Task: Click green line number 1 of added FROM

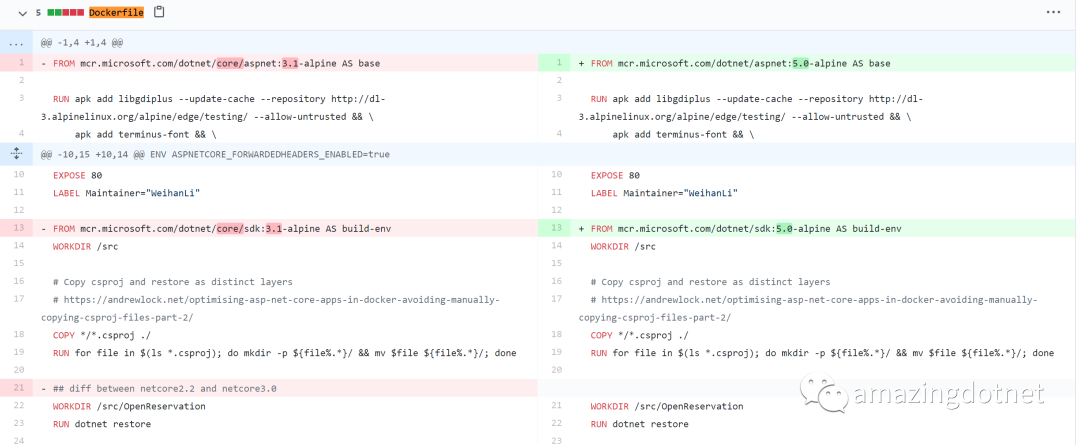Action: (x=554, y=63)
